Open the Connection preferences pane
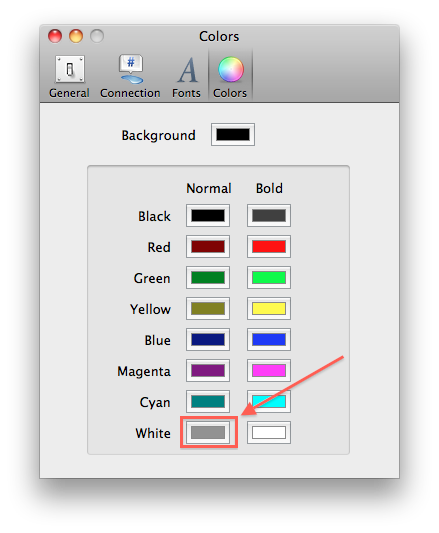The image size is (439, 533). [x=130, y=77]
